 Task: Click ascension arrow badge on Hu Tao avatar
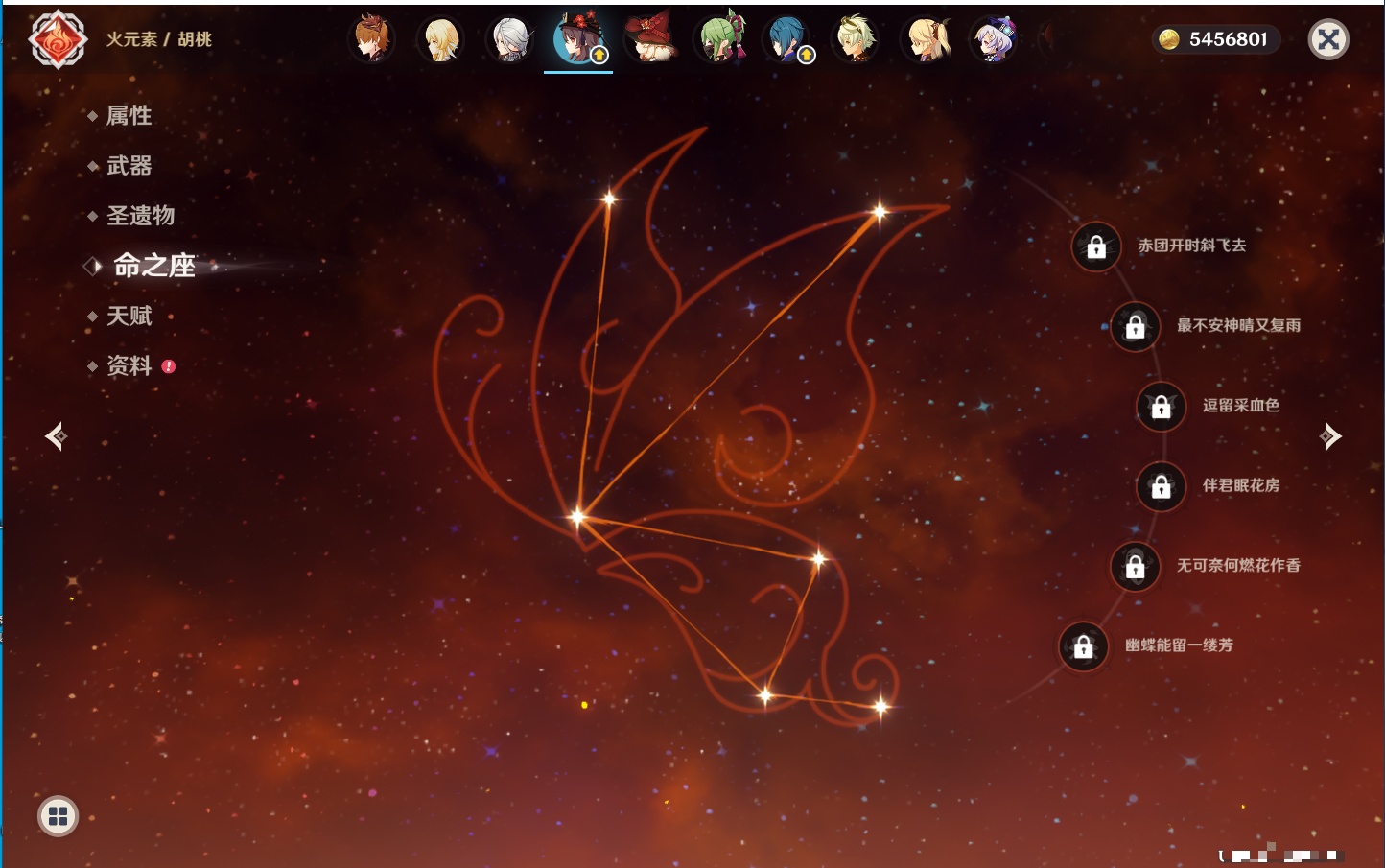[x=599, y=56]
